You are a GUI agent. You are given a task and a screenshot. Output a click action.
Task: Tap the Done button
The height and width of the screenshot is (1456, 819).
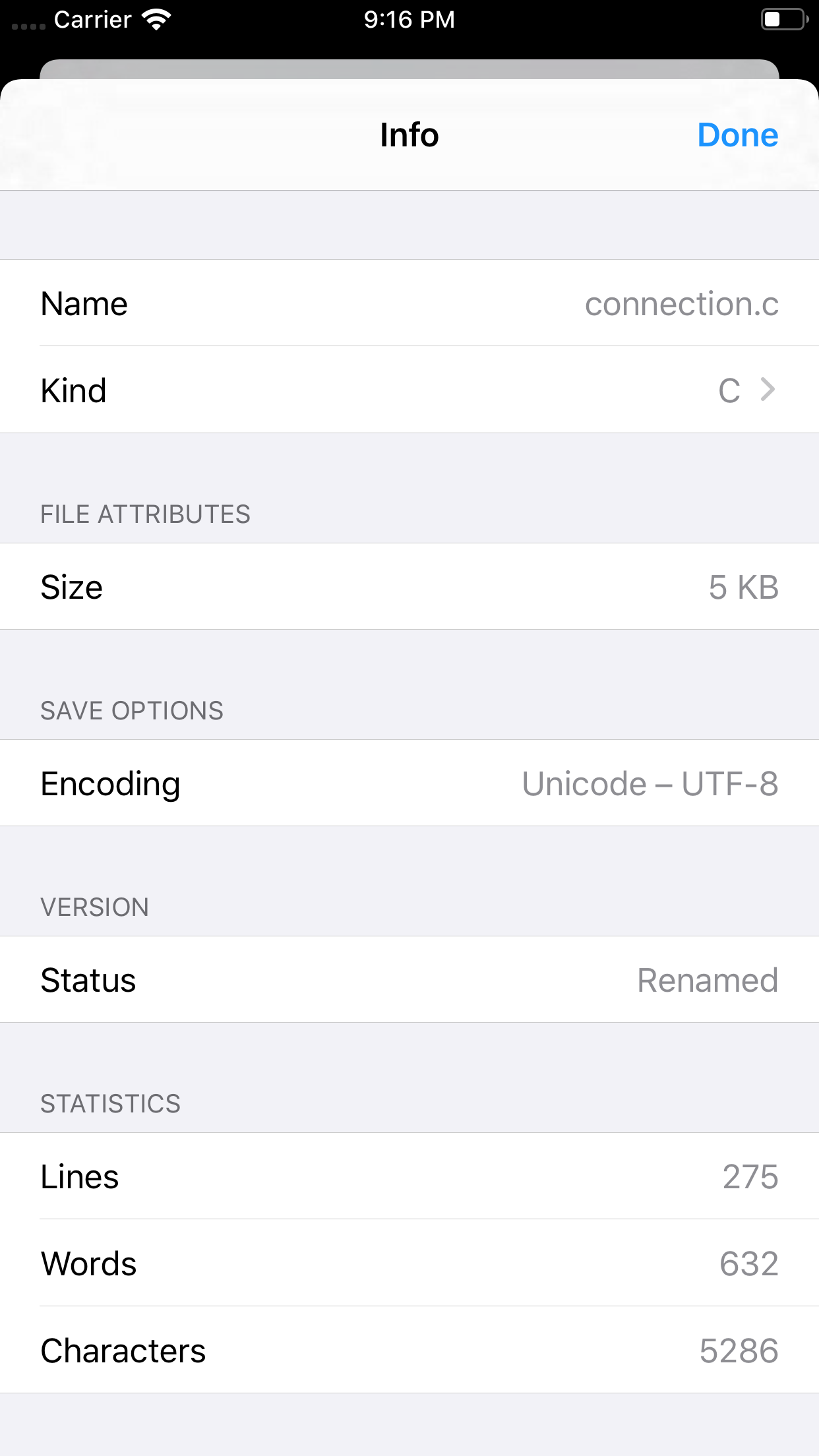click(737, 135)
